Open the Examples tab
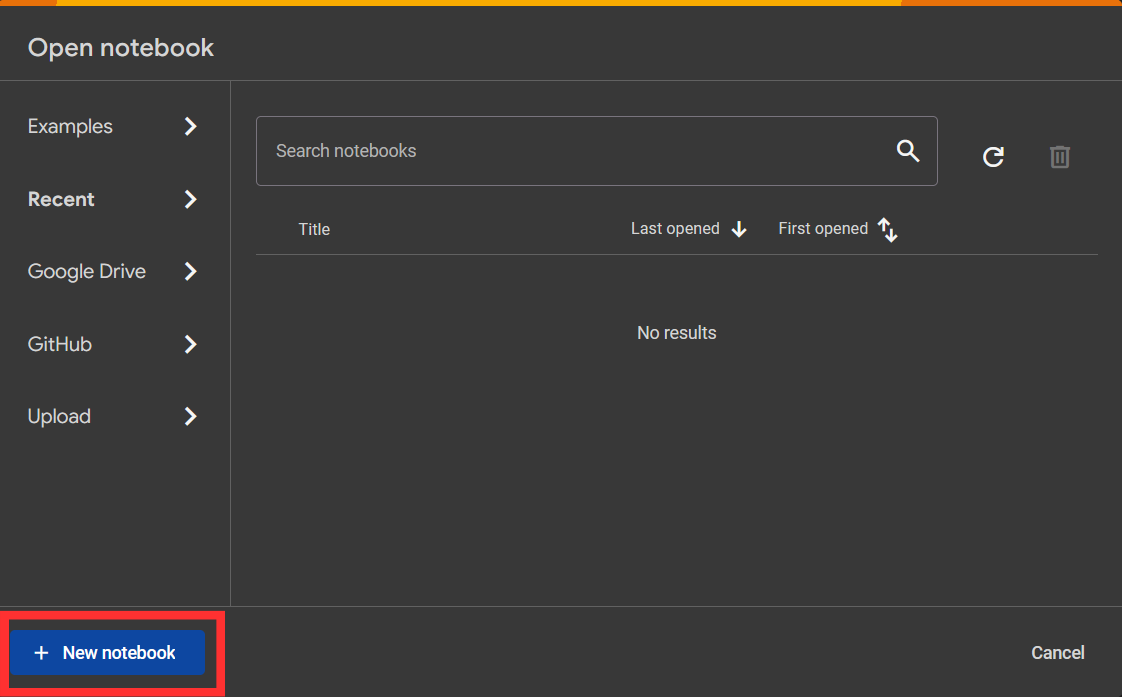 pyautogui.click(x=70, y=127)
